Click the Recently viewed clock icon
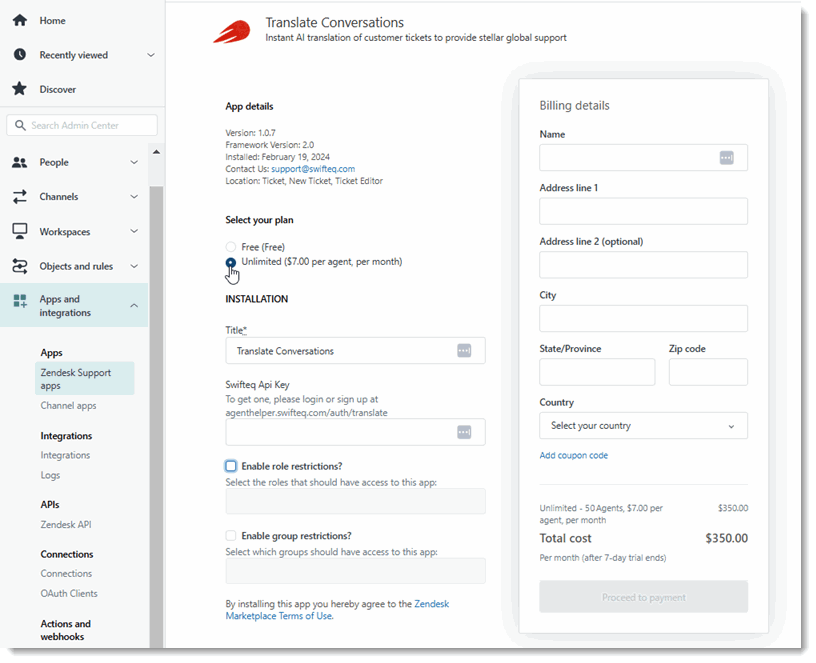The height and width of the screenshot is (663, 816). pyautogui.click(x=20, y=55)
